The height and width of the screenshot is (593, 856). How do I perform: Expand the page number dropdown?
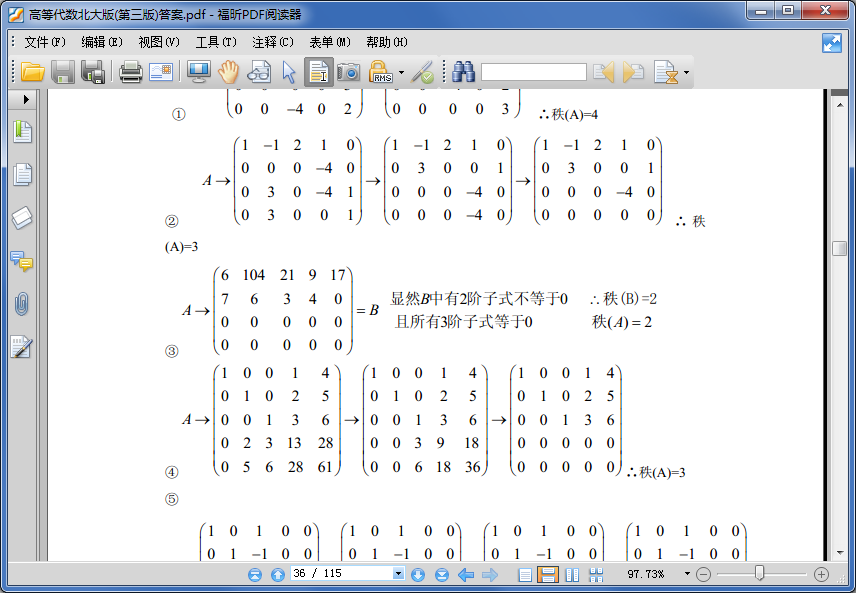(399, 573)
